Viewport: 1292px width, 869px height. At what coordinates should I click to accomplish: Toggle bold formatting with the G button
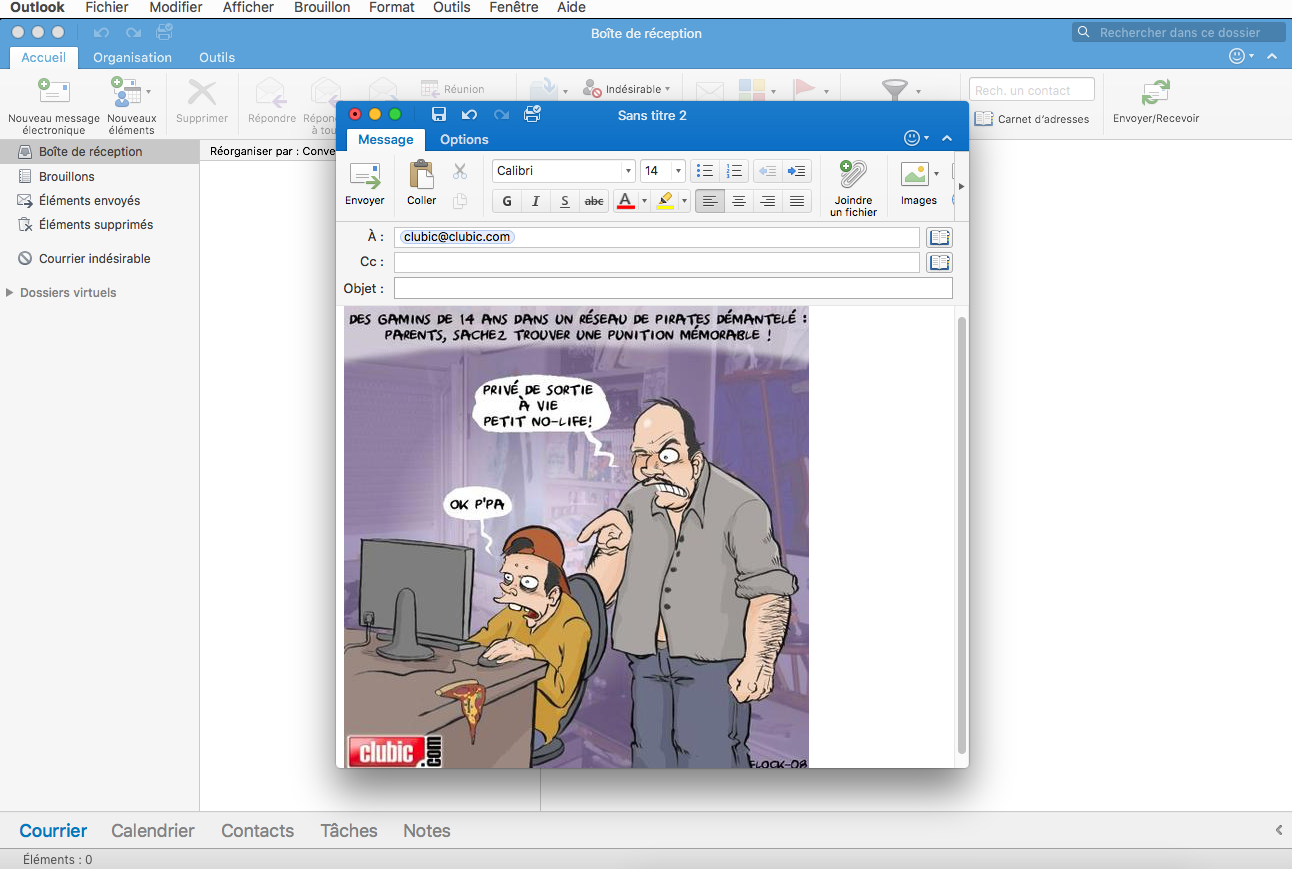(506, 201)
